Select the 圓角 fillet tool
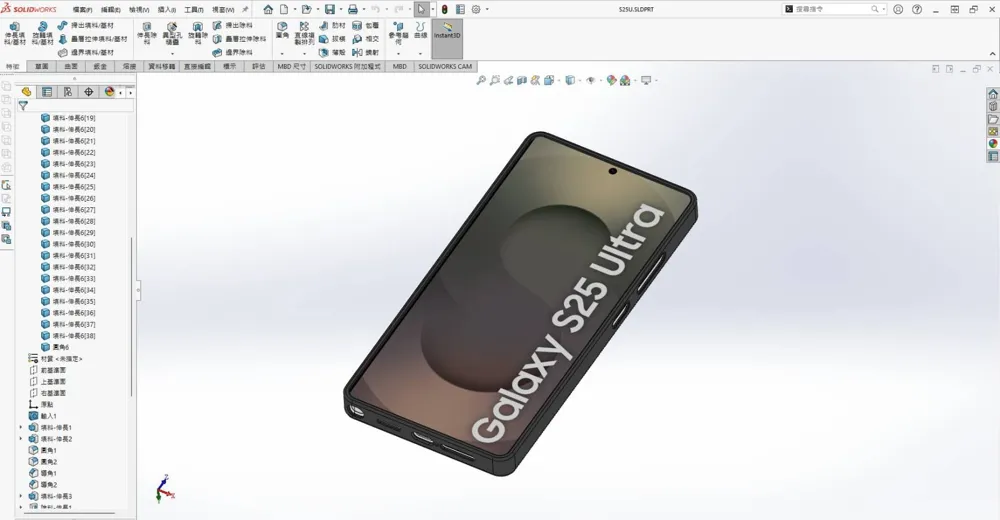The height and width of the screenshot is (520, 1000). click(x=282, y=30)
